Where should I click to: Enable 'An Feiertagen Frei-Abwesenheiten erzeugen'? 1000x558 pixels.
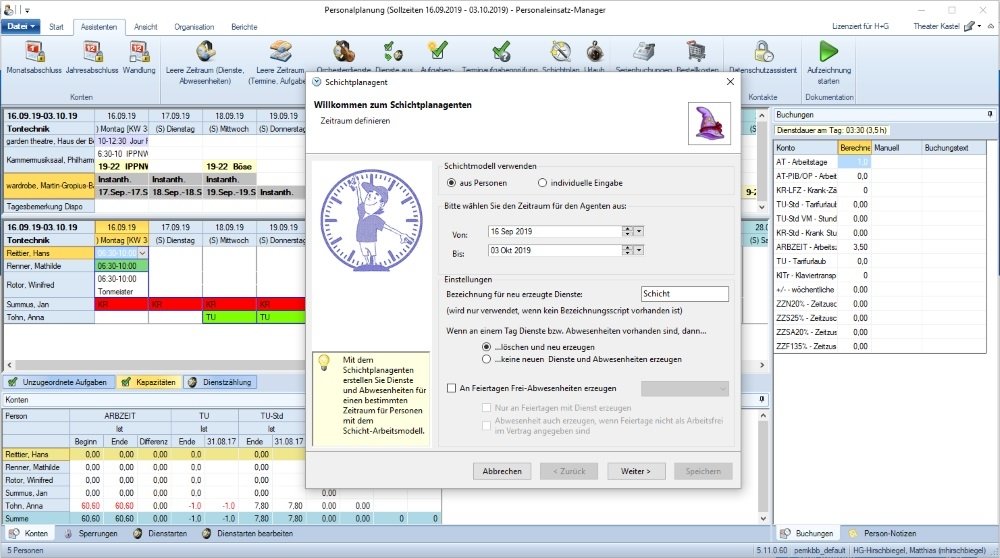[452, 388]
